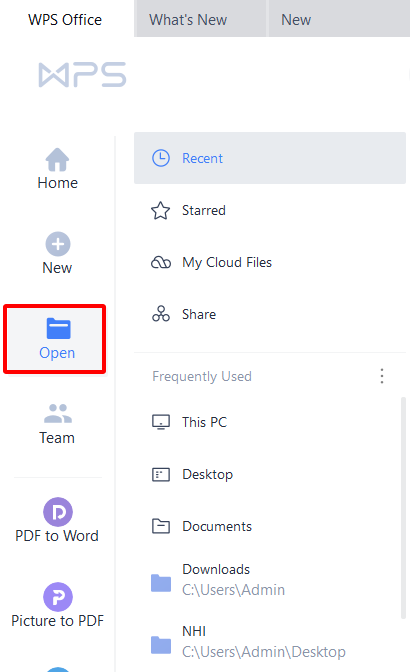Click the Team label in sidebar

[57, 438]
